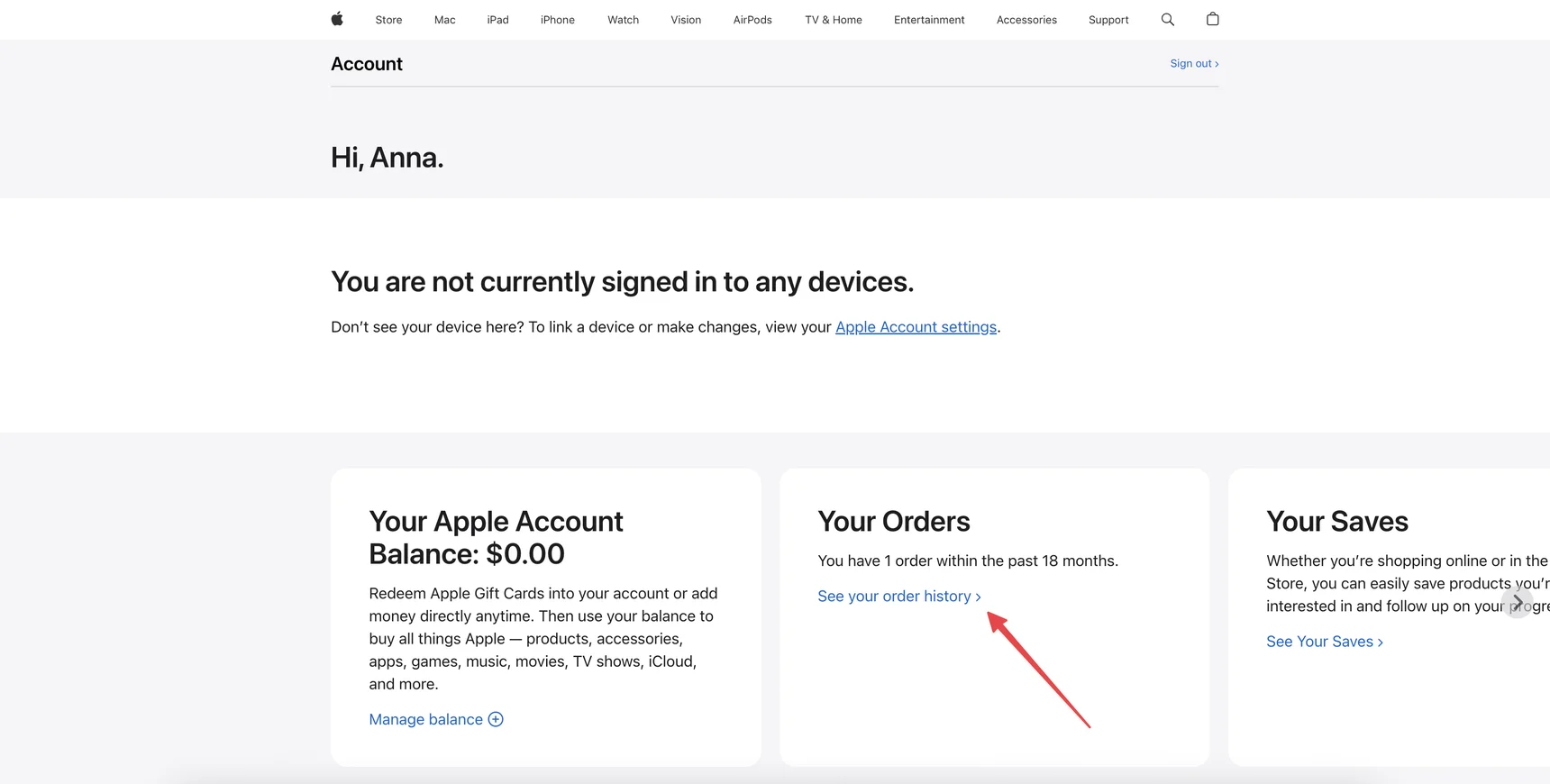The height and width of the screenshot is (784, 1550).
Task: Click the not signed in to any devices heading
Action: [622, 282]
